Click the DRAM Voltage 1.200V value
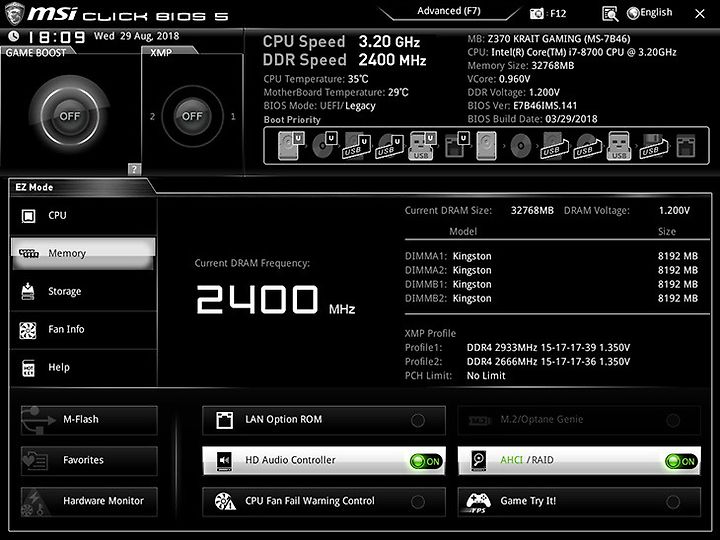This screenshot has height=540, width=720. [674, 210]
